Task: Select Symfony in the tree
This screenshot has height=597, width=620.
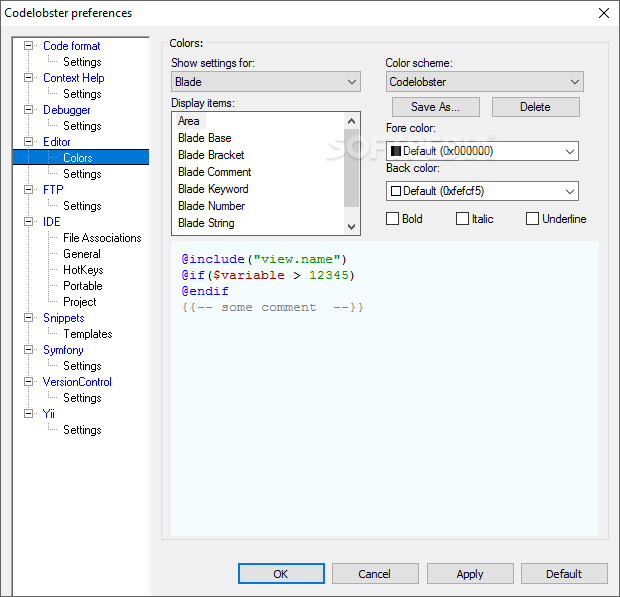Action: point(63,350)
